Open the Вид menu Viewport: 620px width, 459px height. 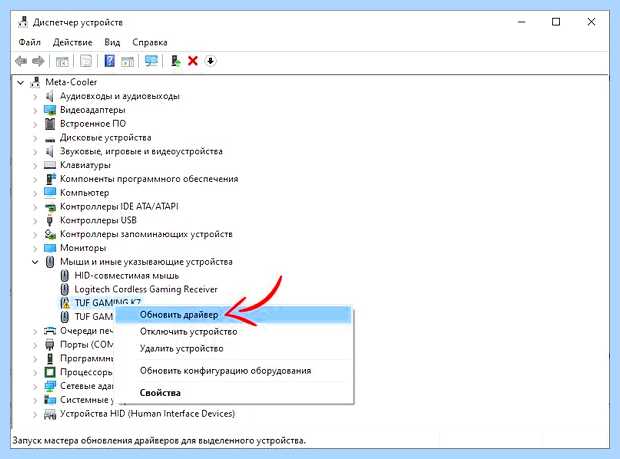click(112, 42)
